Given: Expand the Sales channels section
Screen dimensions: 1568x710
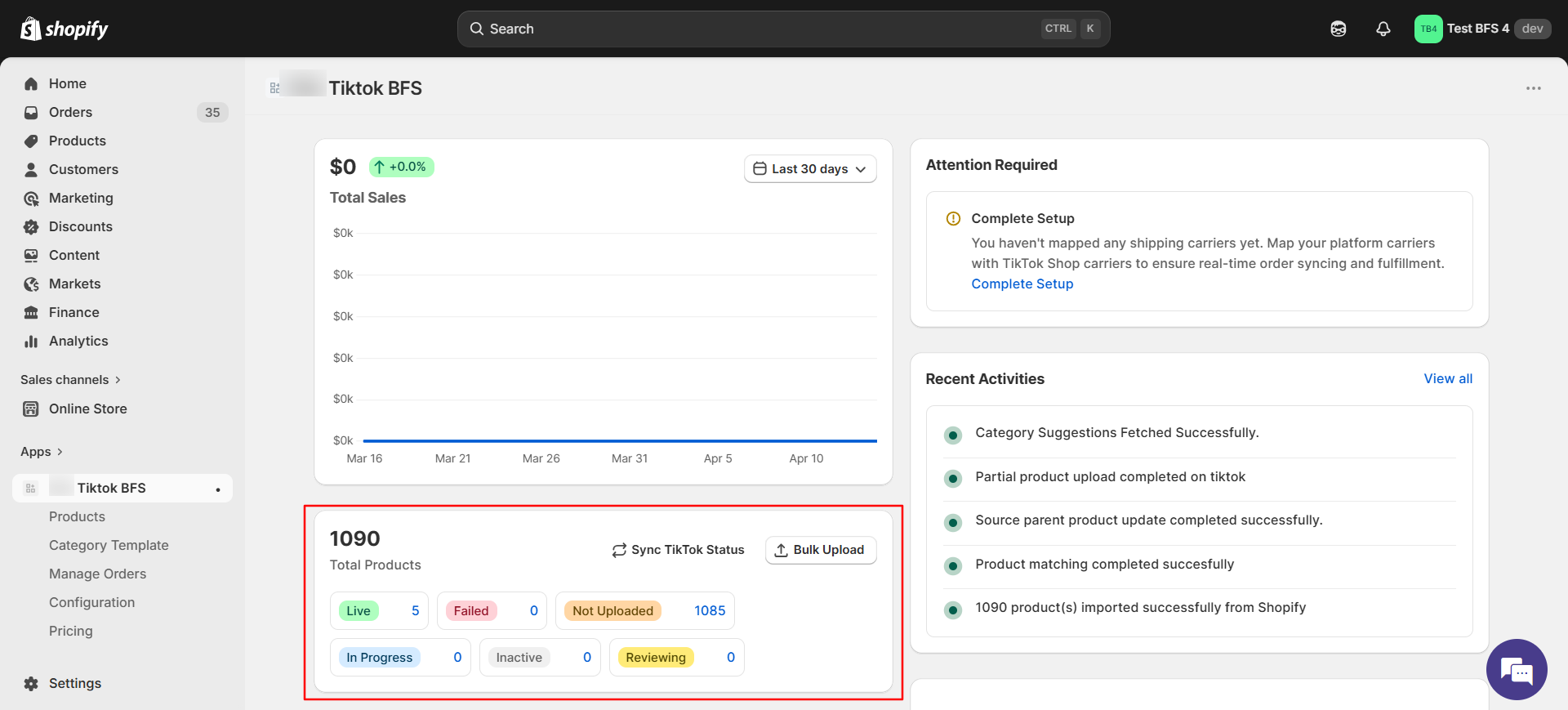Looking at the screenshot, I should point(70,380).
